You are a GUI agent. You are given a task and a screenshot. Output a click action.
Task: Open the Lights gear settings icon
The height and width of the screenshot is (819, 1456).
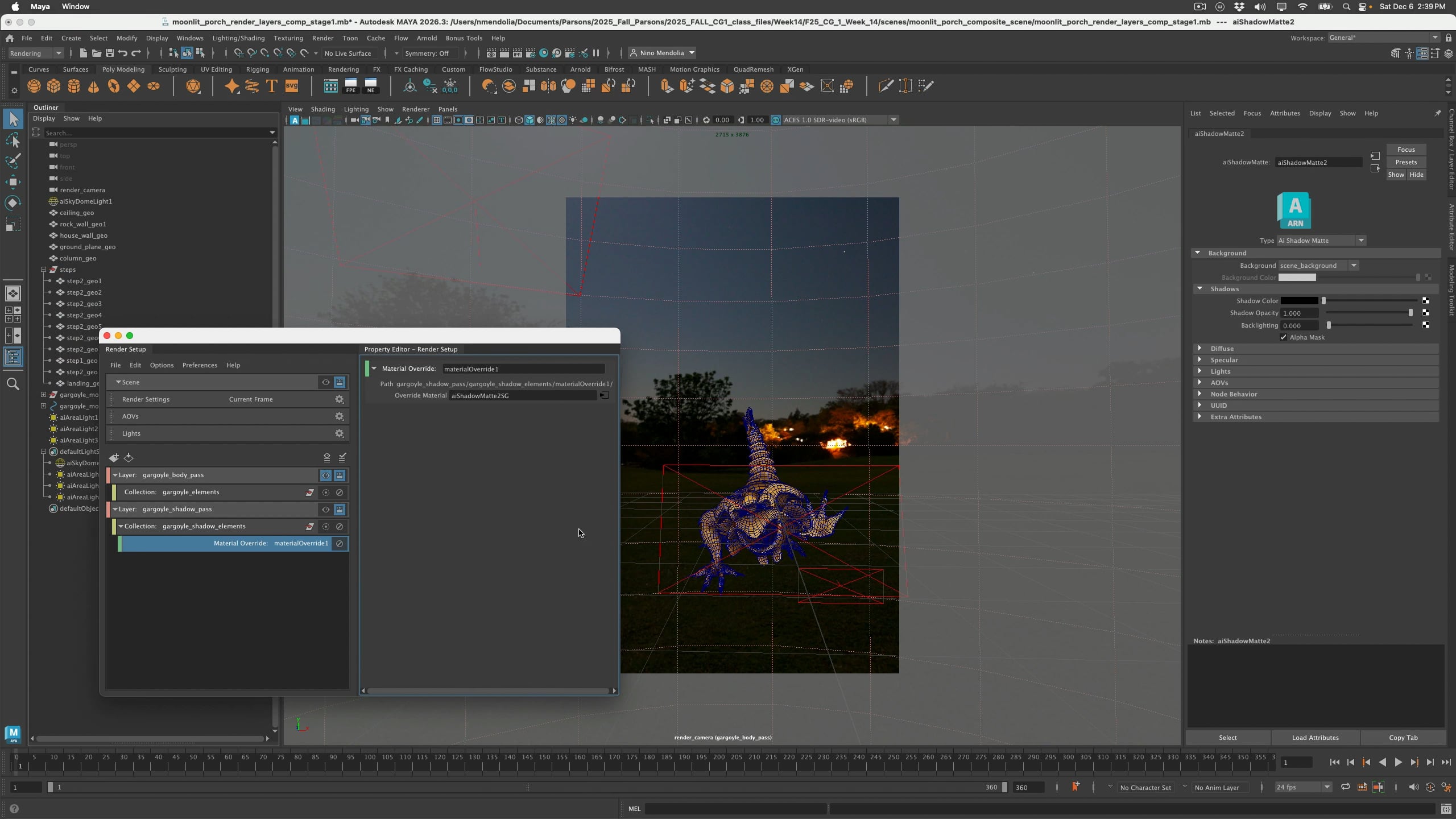pos(340,433)
